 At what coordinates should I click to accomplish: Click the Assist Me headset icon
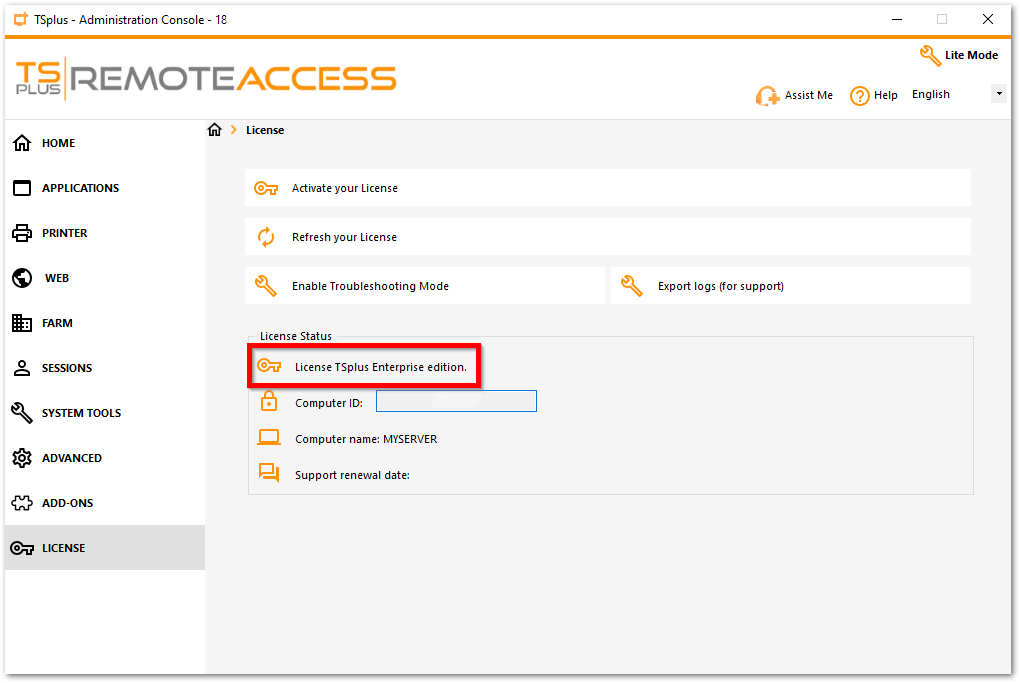click(x=767, y=96)
